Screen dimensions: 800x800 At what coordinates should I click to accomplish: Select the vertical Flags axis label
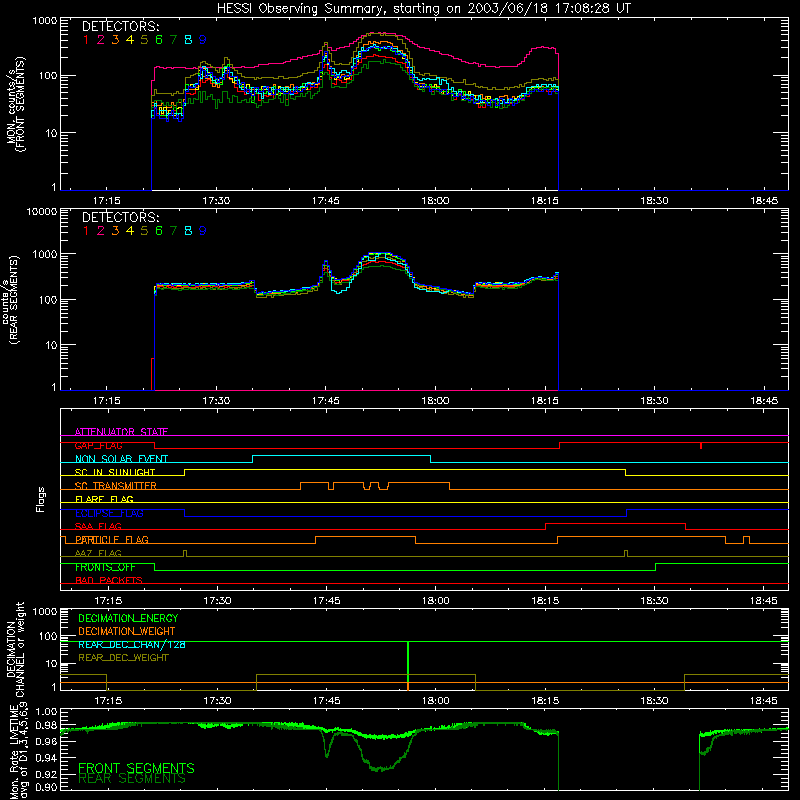coord(40,499)
